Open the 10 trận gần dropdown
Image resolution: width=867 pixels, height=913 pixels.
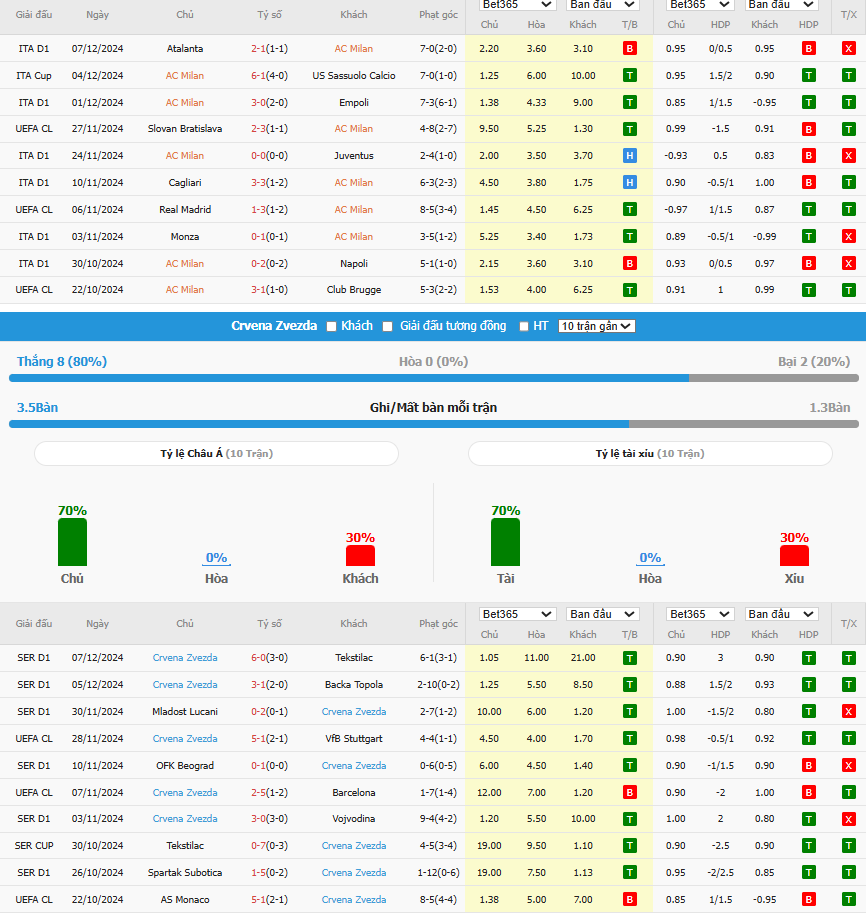coord(596,326)
